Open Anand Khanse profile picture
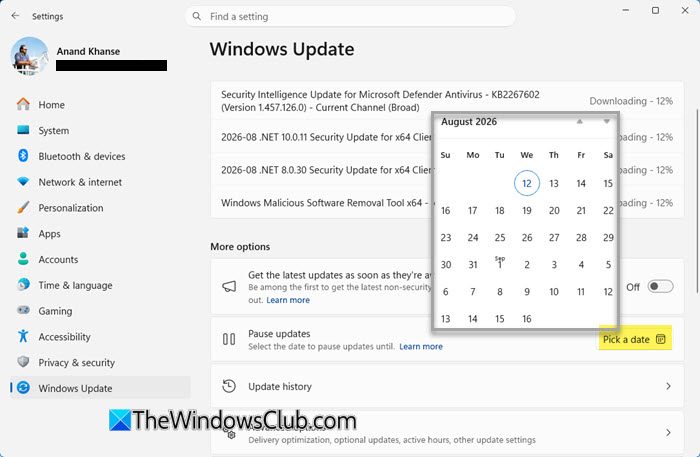Viewport: 700px width, 457px height. point(29,56)
